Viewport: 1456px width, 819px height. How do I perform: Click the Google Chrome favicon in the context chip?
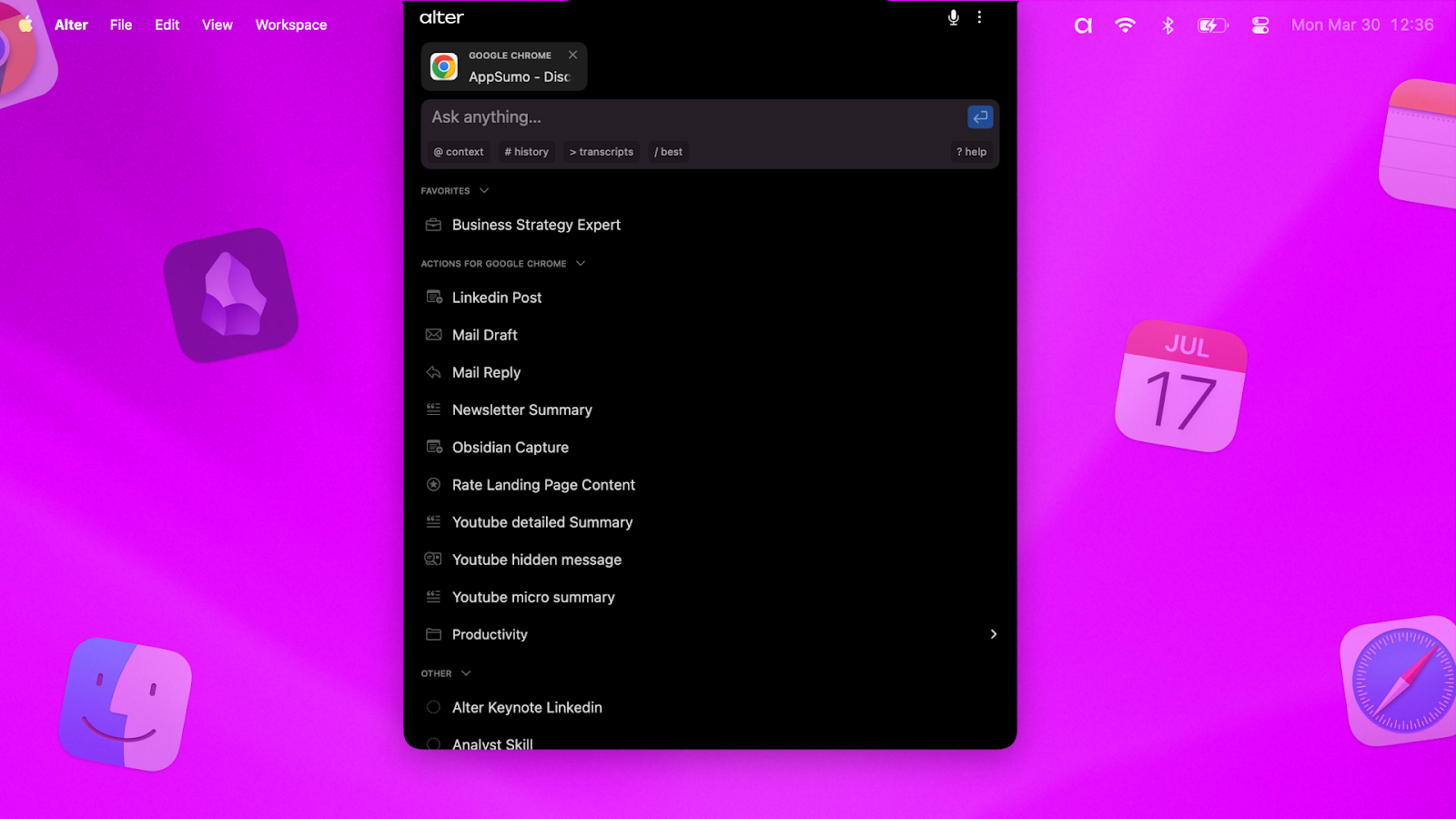pyautogui.click(x=443, y=66)
